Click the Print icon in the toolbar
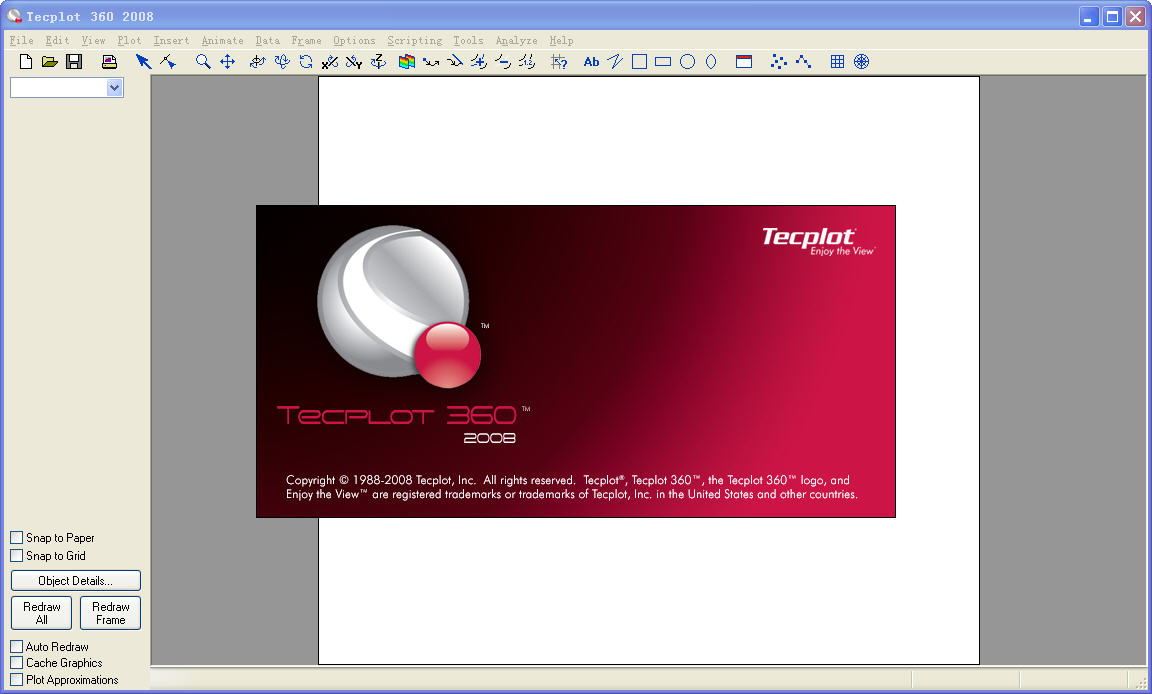This screenshot has height=694, width=1152. (x=109, y=62)
